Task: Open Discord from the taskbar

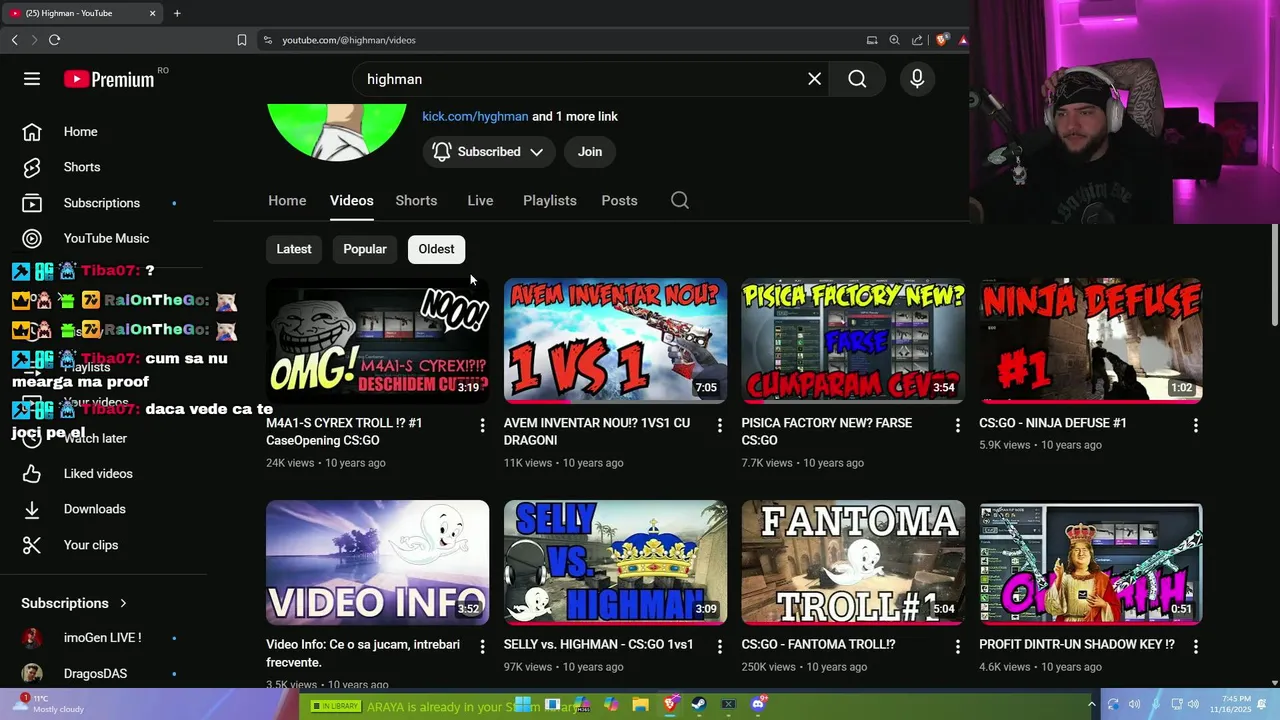Action: [x=758, y=705]
